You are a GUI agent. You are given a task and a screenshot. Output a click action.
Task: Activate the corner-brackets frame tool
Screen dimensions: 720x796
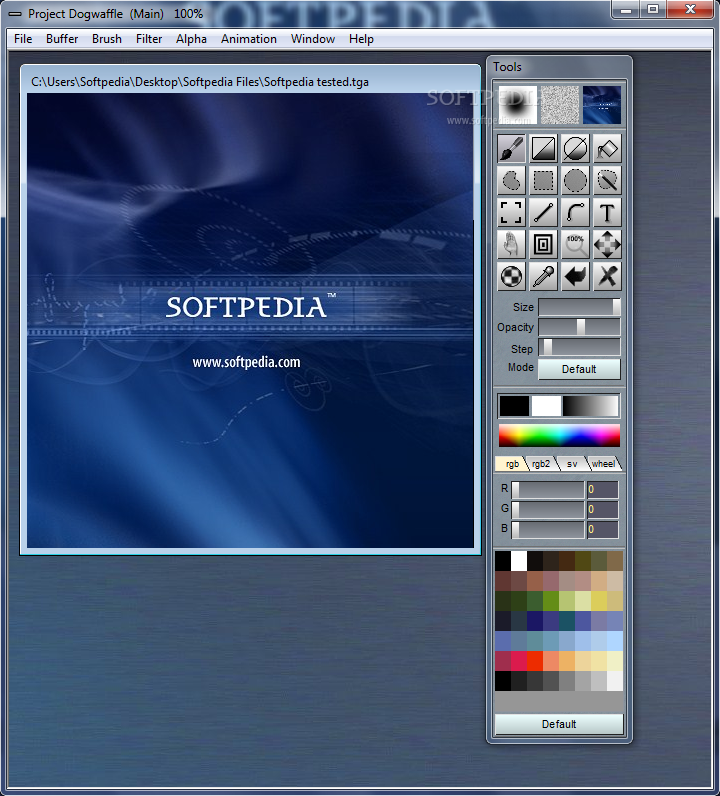point(511,212)
